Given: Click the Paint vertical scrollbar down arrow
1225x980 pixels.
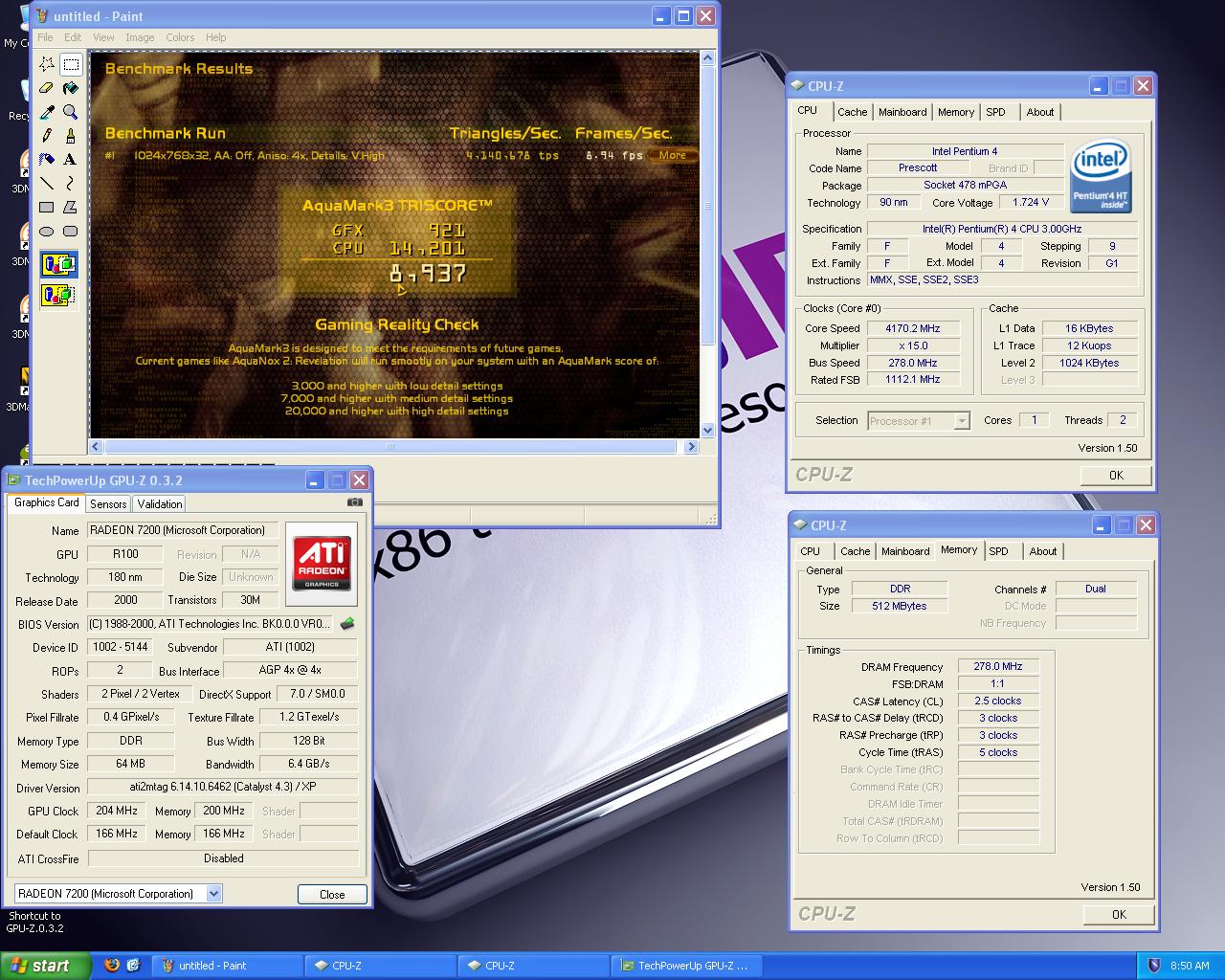Looking at the screenshot, I should [x=708, y=431].
